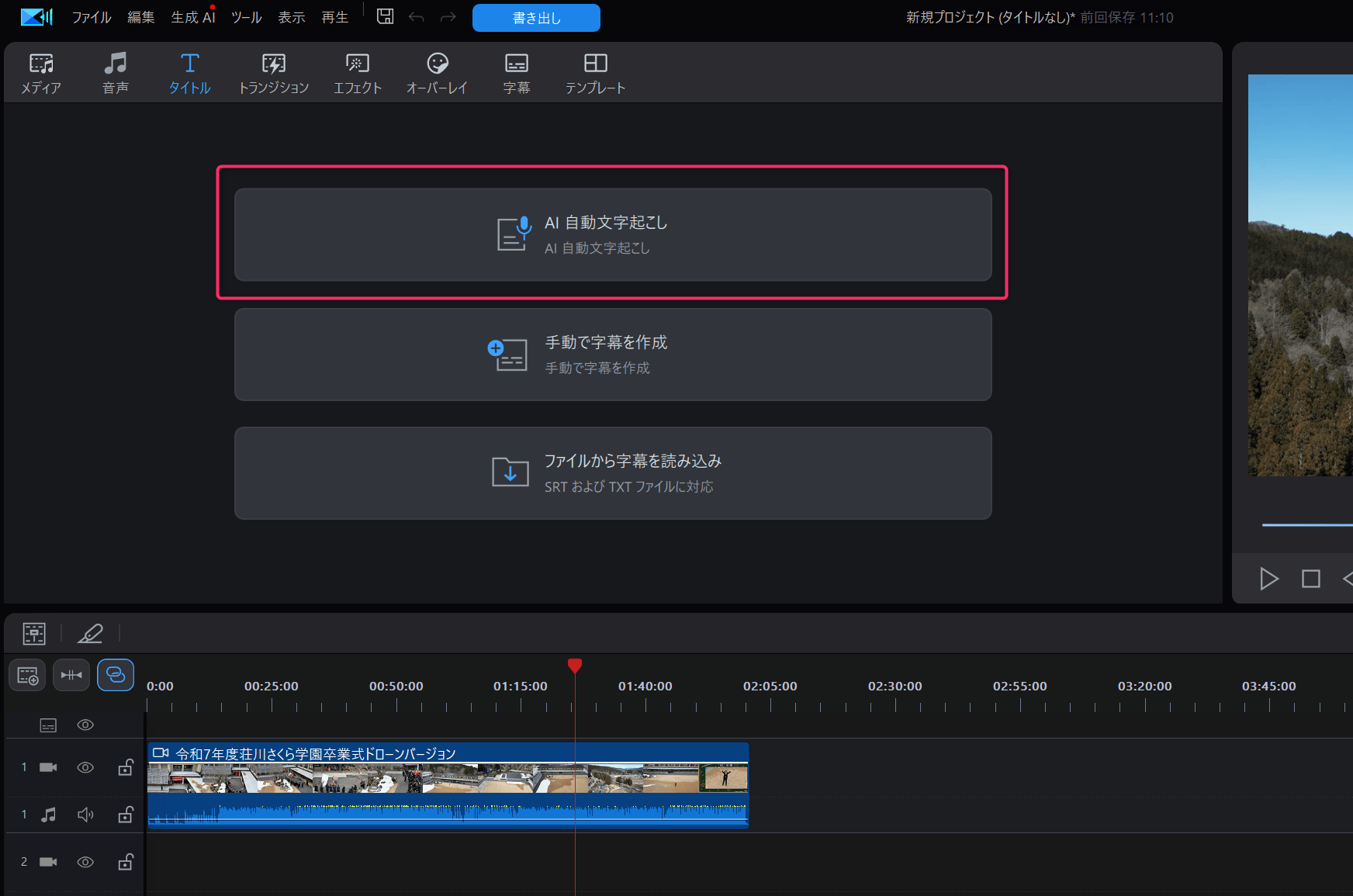Click the add track manager icon
The width and height of the screenshot is (1353, 896).
(x=27, y=675)
